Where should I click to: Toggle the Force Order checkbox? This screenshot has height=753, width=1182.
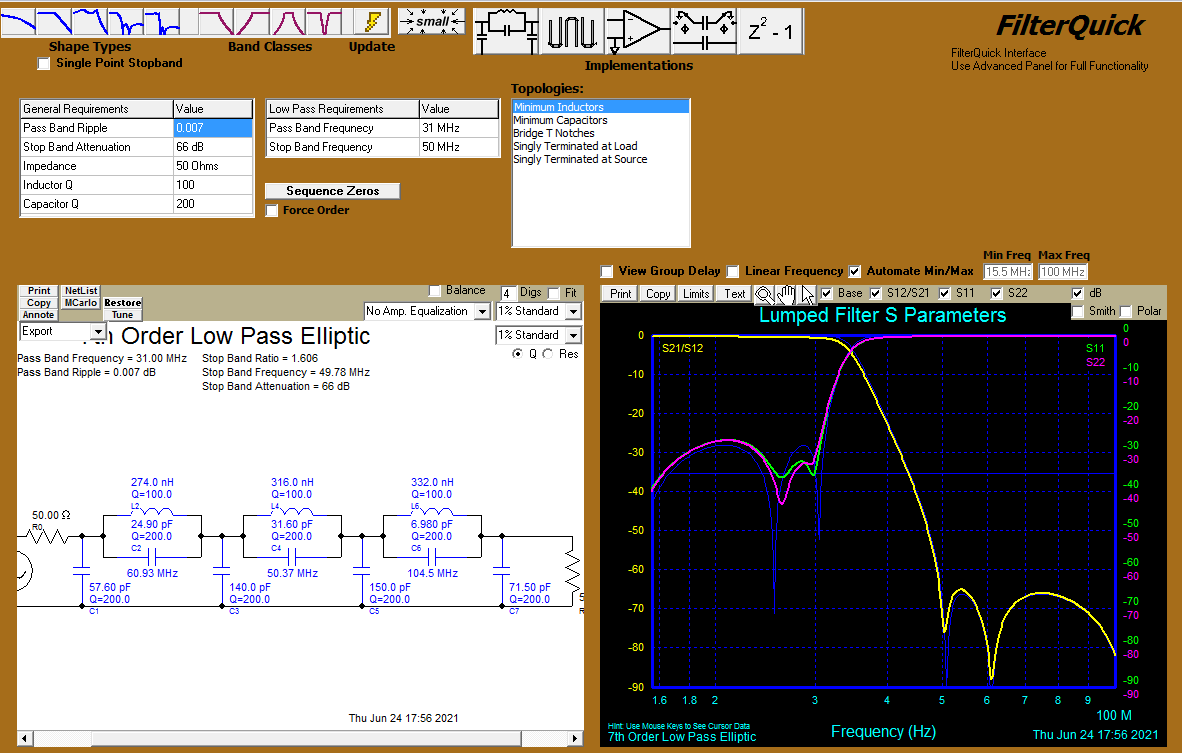pos(272,210)
